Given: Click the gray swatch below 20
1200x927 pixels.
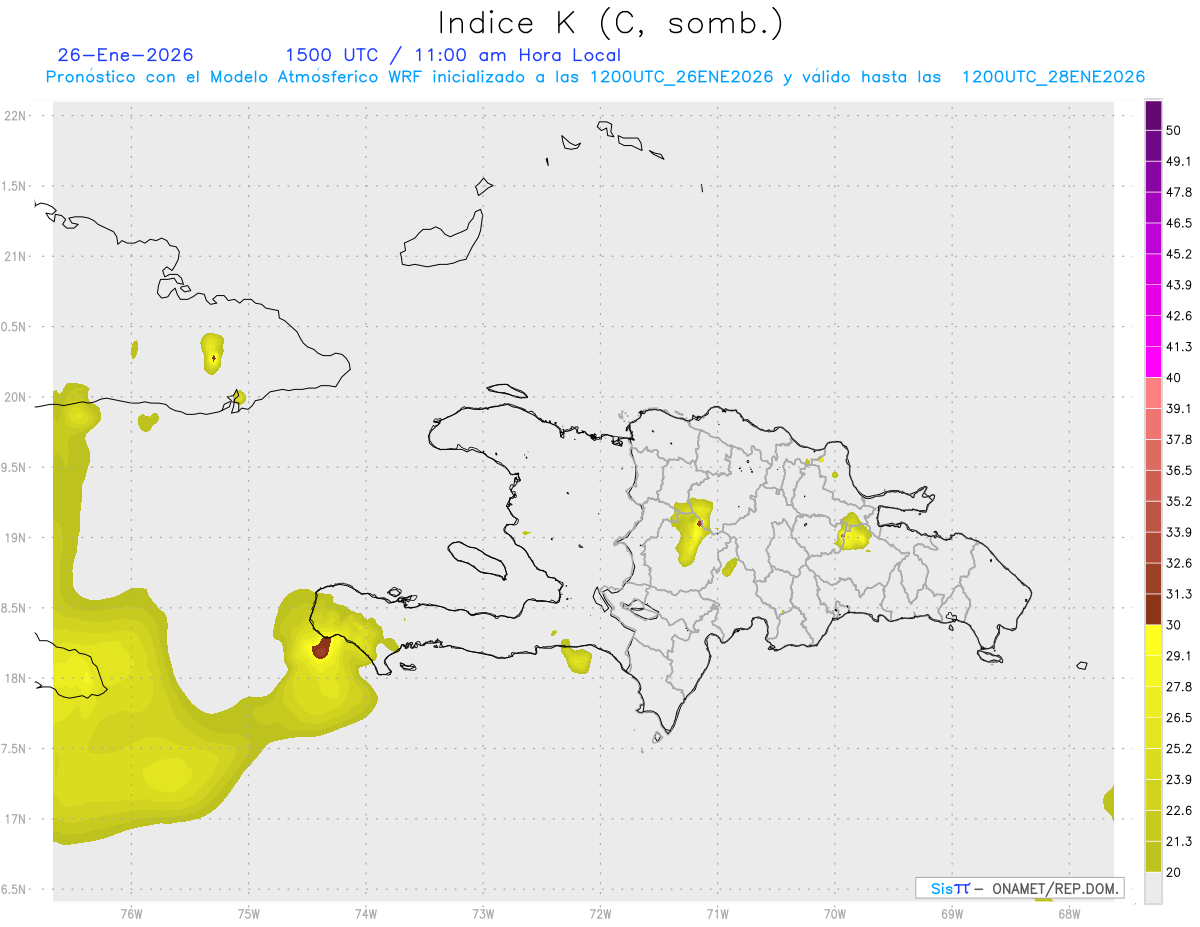Looking at the screenshot, I should [1154, 888].
